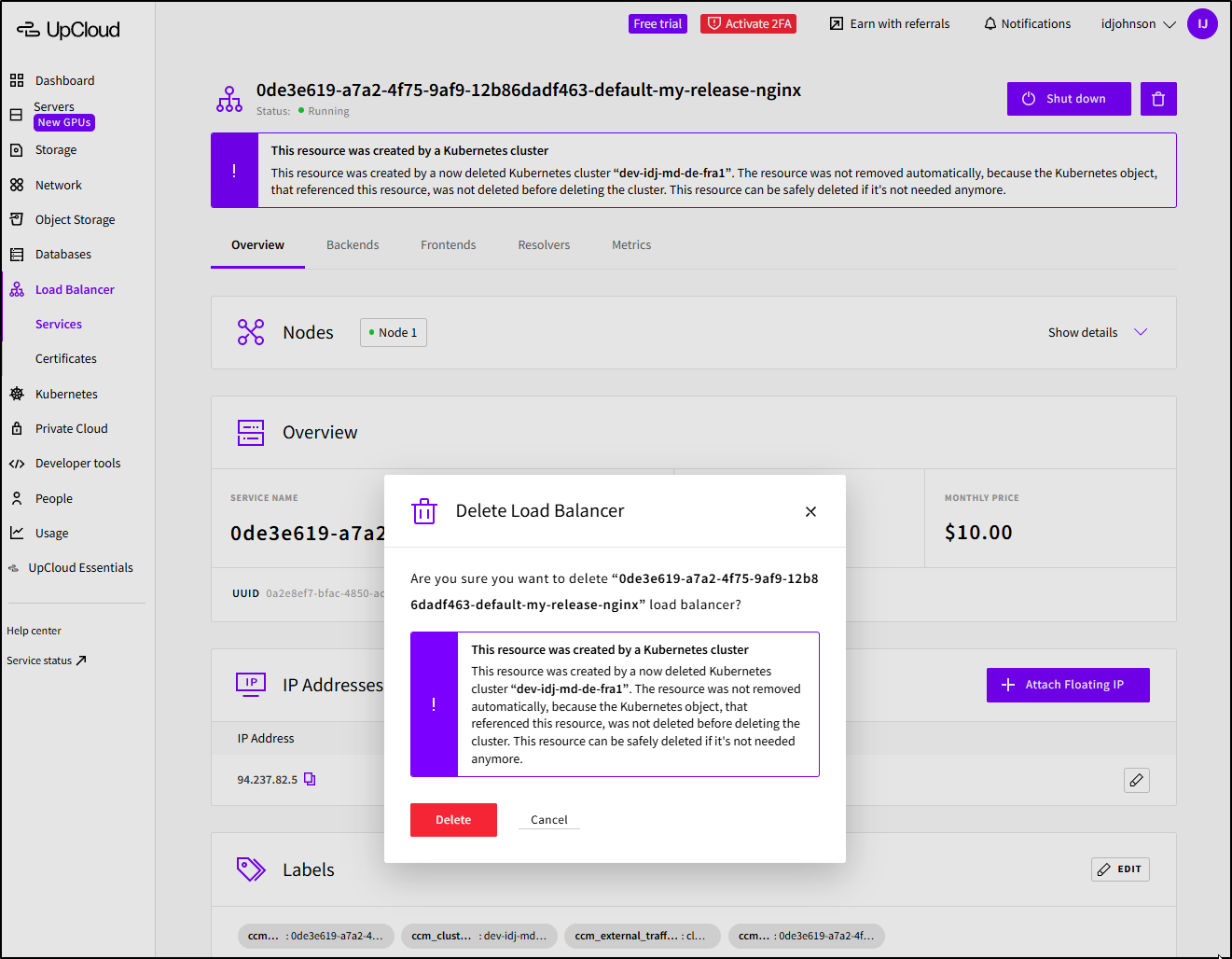This screenshot has width=1232, height=959.
Task: Go to Kubernetes in sidebar
Action: click(65, 394)
